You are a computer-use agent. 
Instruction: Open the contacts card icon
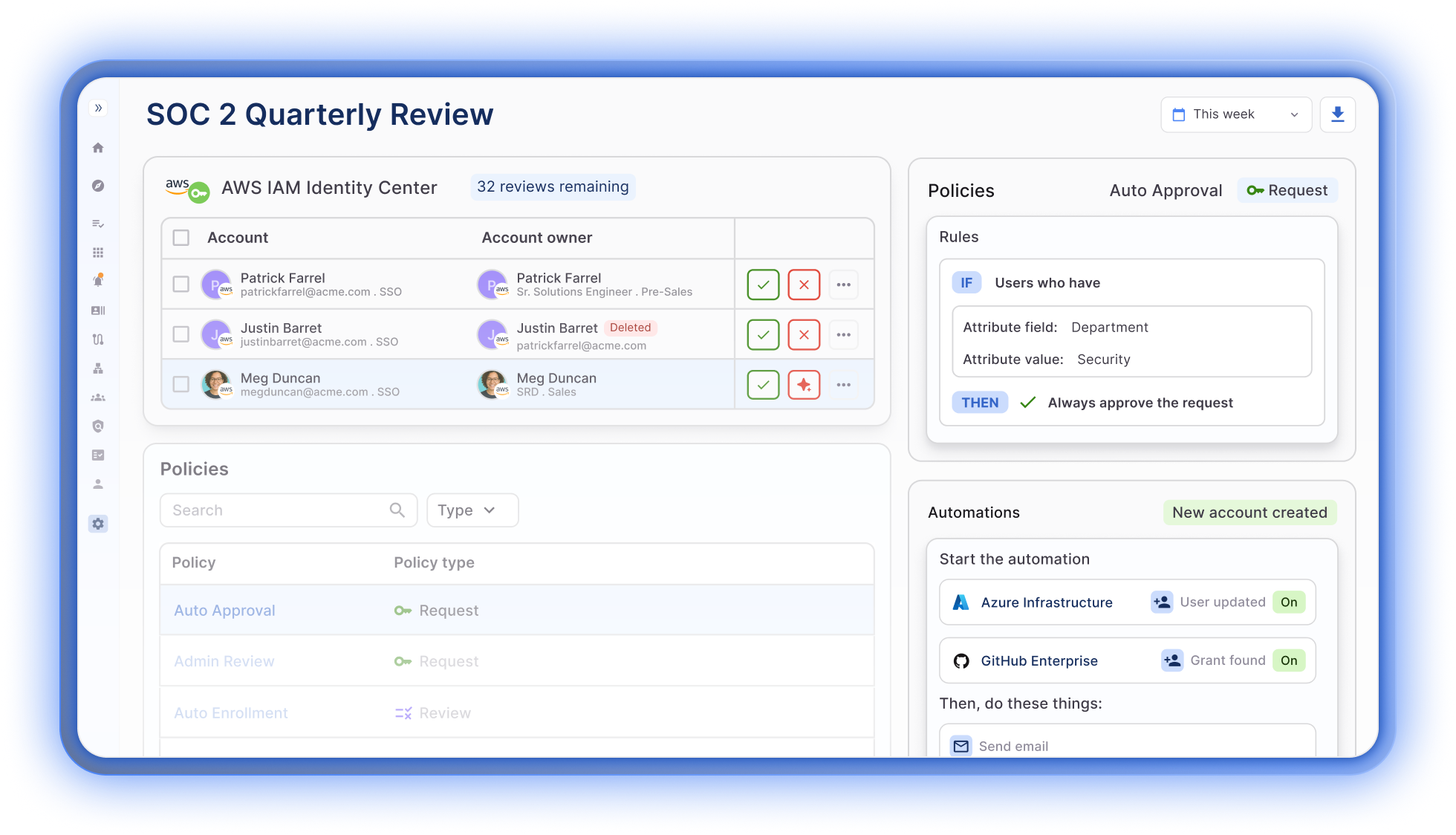click(x=97, y=311)
